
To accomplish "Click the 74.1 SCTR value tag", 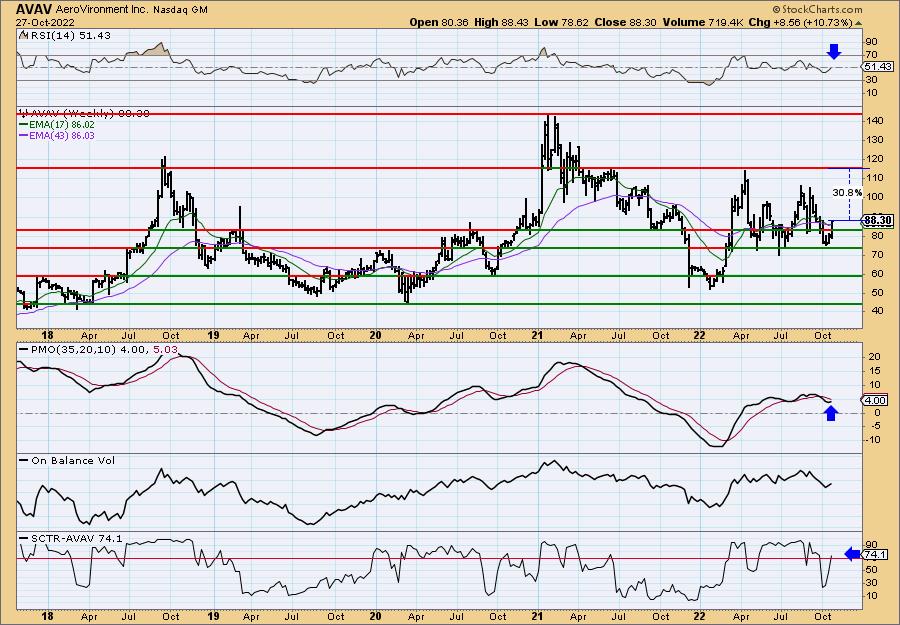I will pos(875,554).
